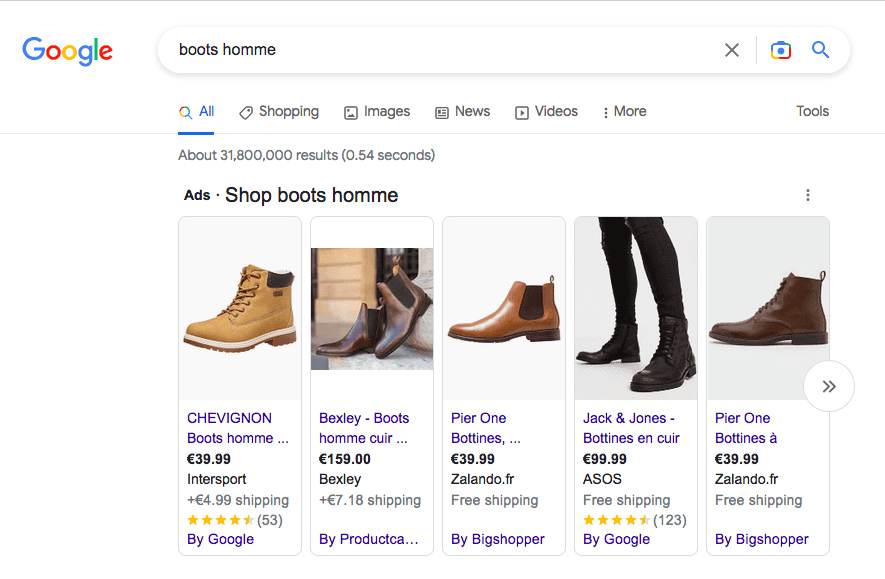Screen dimensions: 885x579
Task: Click the €99.99 price
Action: pos(604,459)
